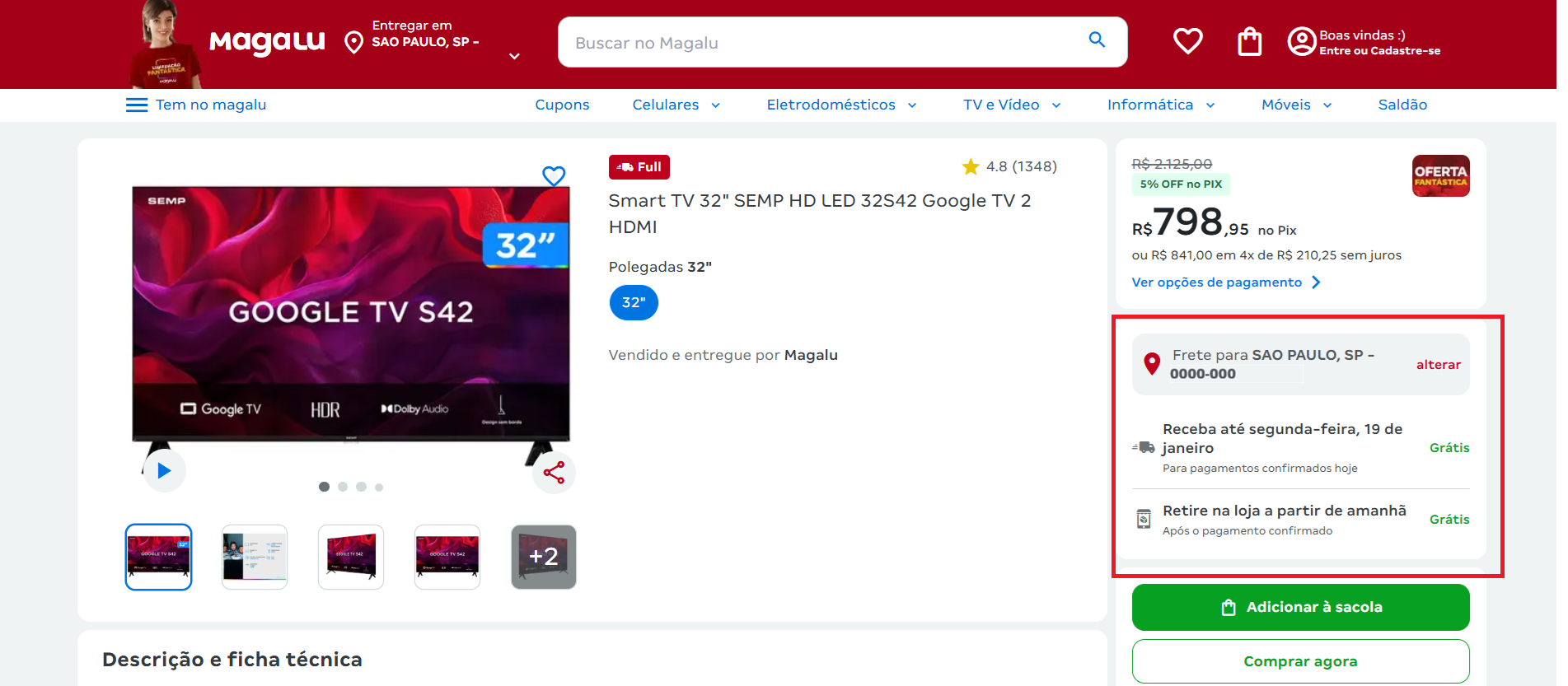The height and width of the screenshot is (686, 1568).
Task: Open the Tem no magalu hamburger menu
Action: tap(137, 105)
